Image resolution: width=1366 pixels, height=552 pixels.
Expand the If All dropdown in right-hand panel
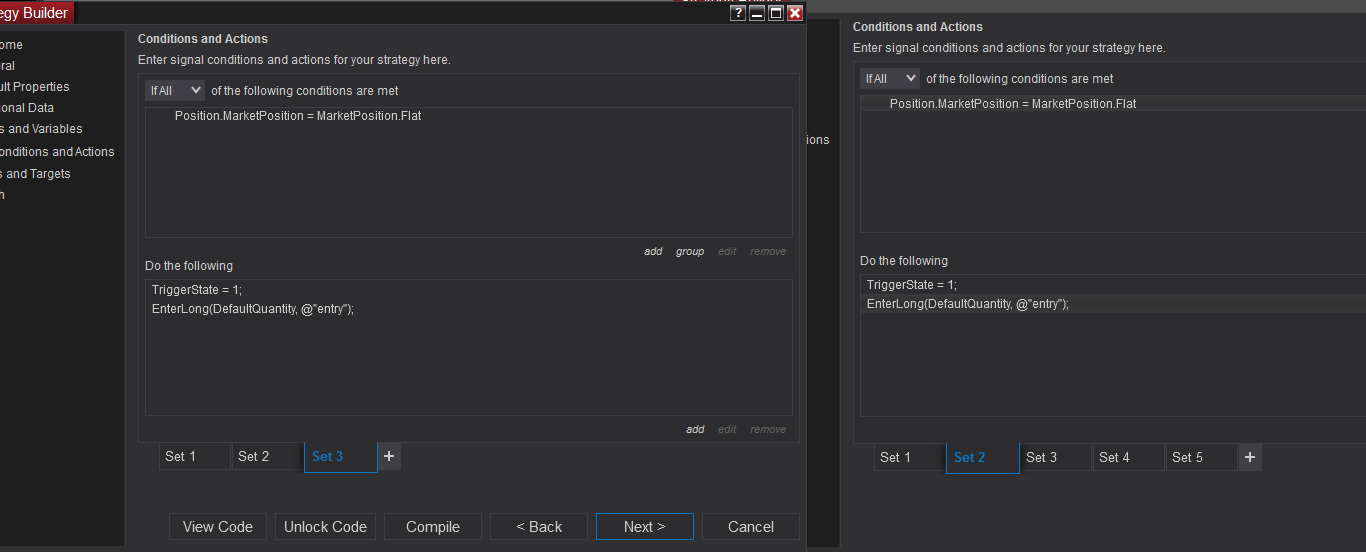click(x=890, y=78)
